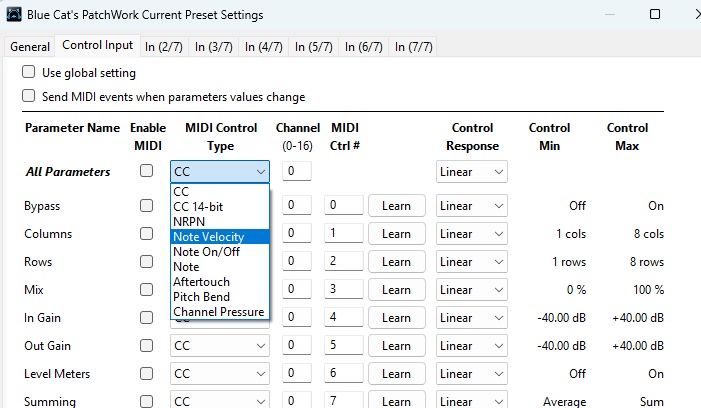This screenshot has height=408, width=701.
Task: Tick the Enable MIDI checkbox for Mix
Action: 147,290
